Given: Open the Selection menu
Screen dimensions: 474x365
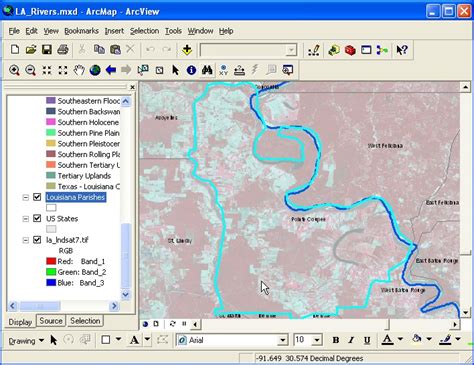Looking at the screenshot, I should 144,31.
